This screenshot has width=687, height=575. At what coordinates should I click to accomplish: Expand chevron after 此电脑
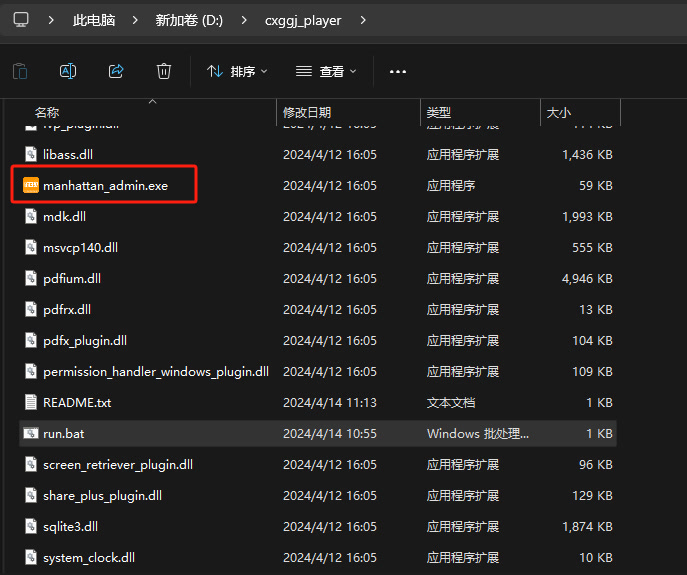[x=135, y=20]
